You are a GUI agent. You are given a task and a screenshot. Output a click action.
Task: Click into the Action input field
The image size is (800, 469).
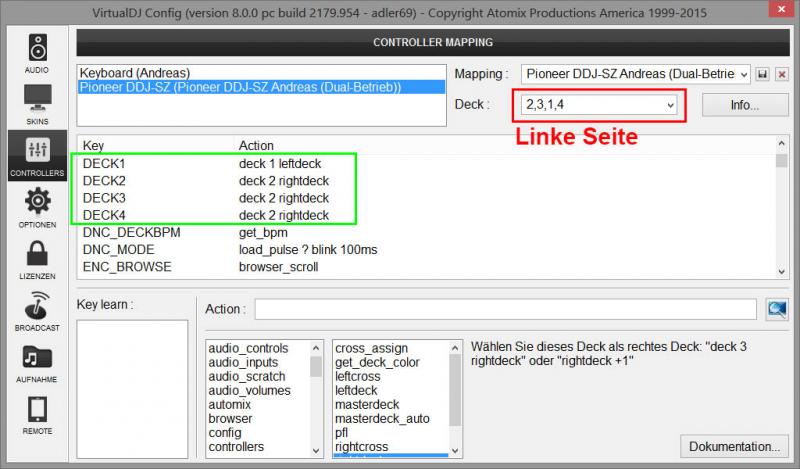pyautogui.click(x=506, y=309)
